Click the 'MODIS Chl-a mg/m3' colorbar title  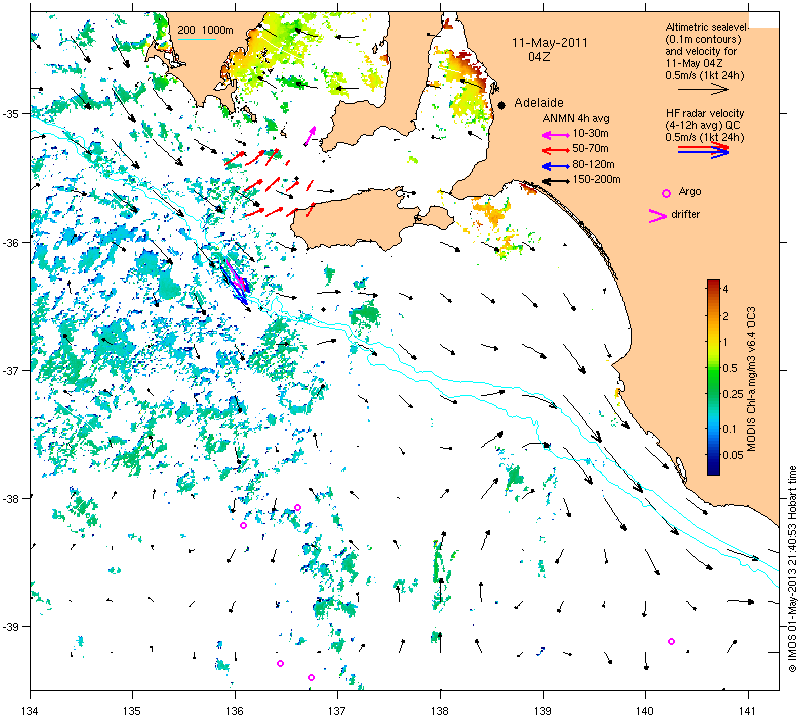click(751, 380)
